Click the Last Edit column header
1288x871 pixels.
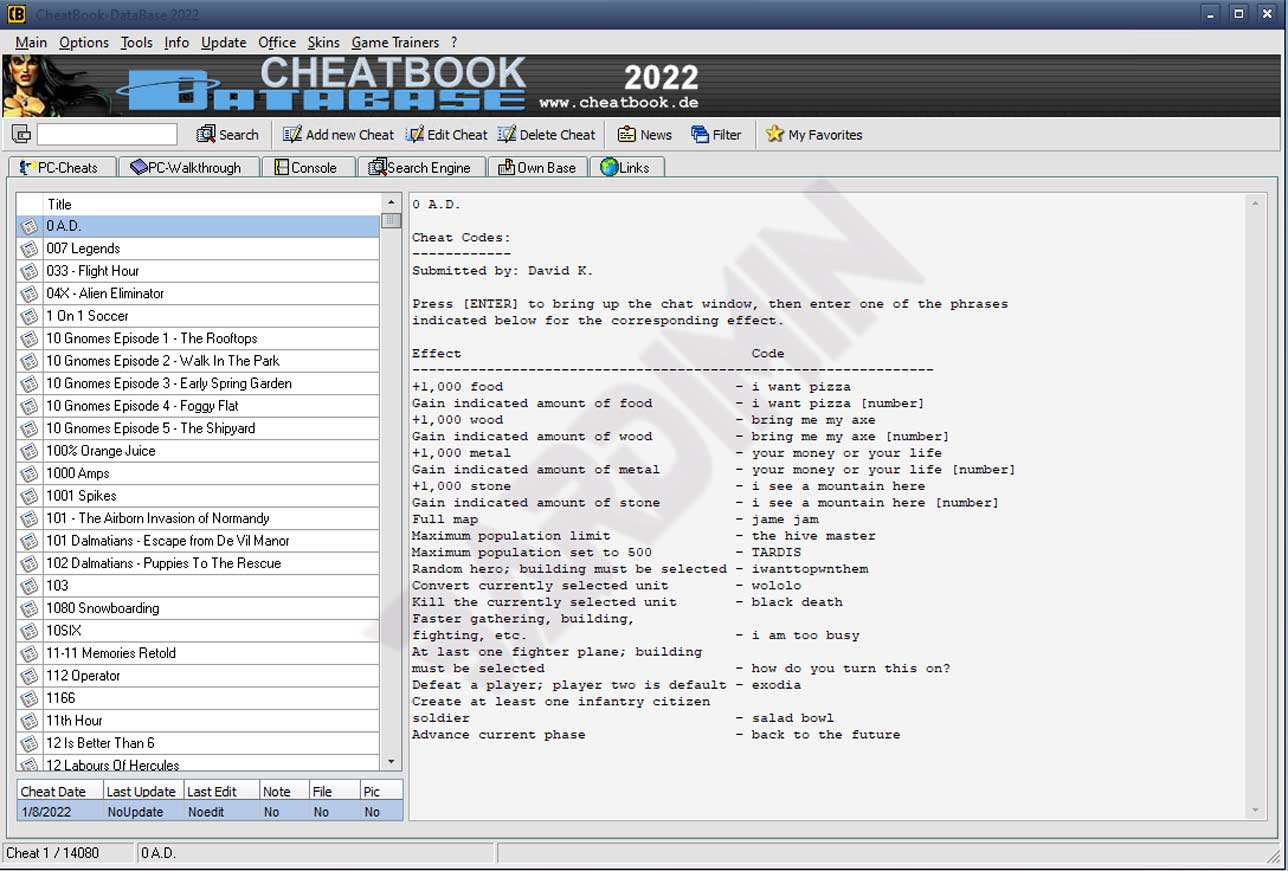(221, 791)
